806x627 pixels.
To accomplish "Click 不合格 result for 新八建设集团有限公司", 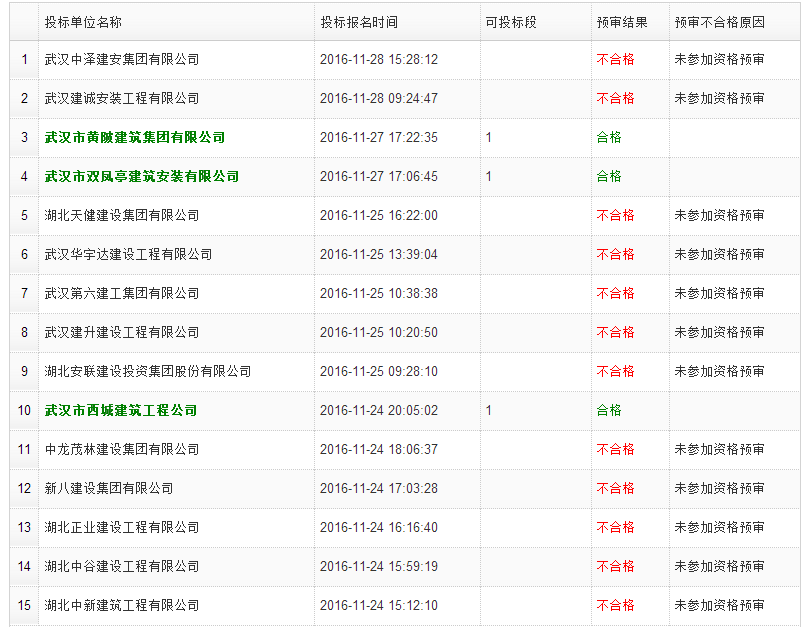I will pos(615,488).
